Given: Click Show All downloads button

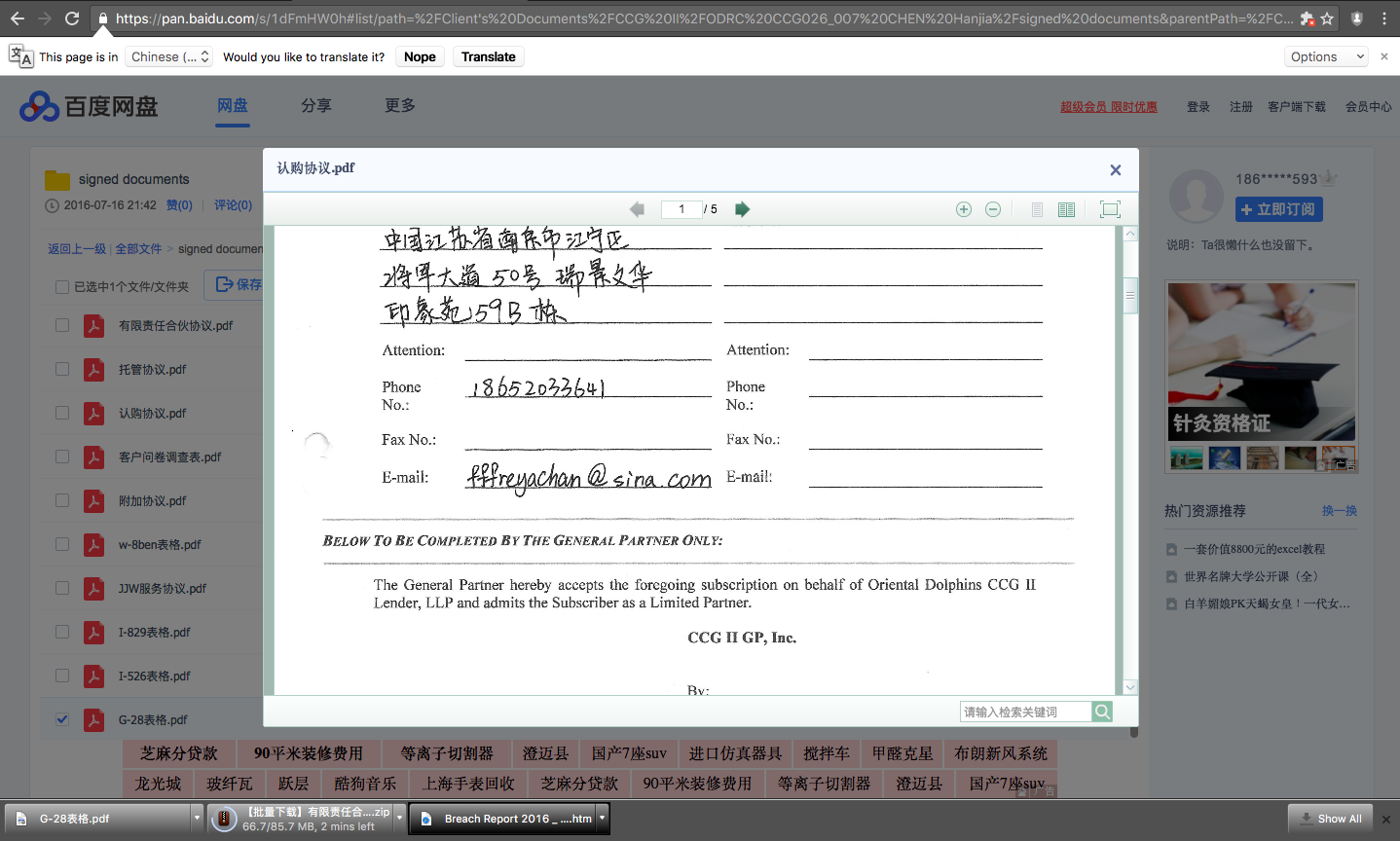Looking at the screenshot, I should (x=1331, y=819).
